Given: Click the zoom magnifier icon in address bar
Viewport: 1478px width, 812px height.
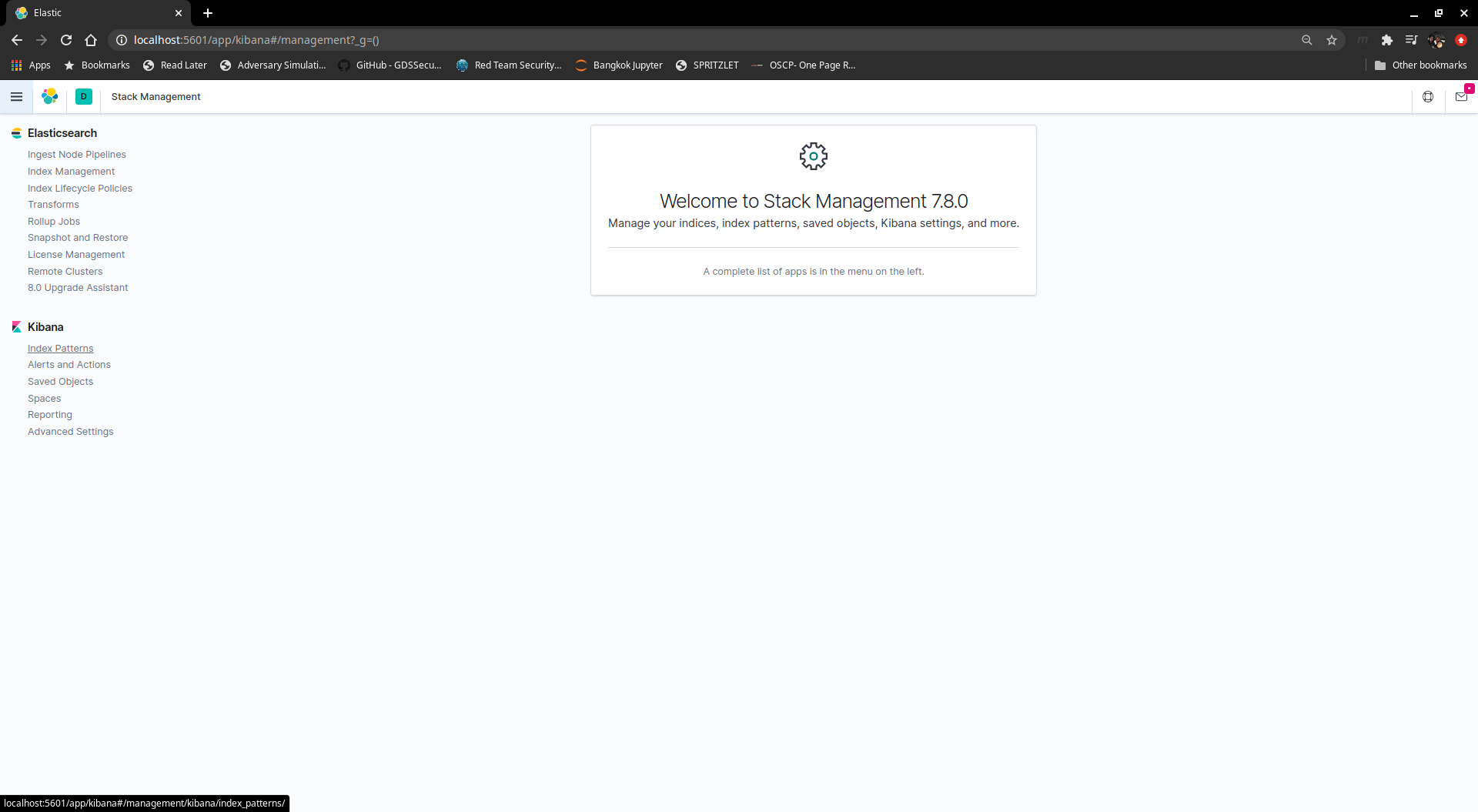Looking at the screenshot, I should 1307,40.
